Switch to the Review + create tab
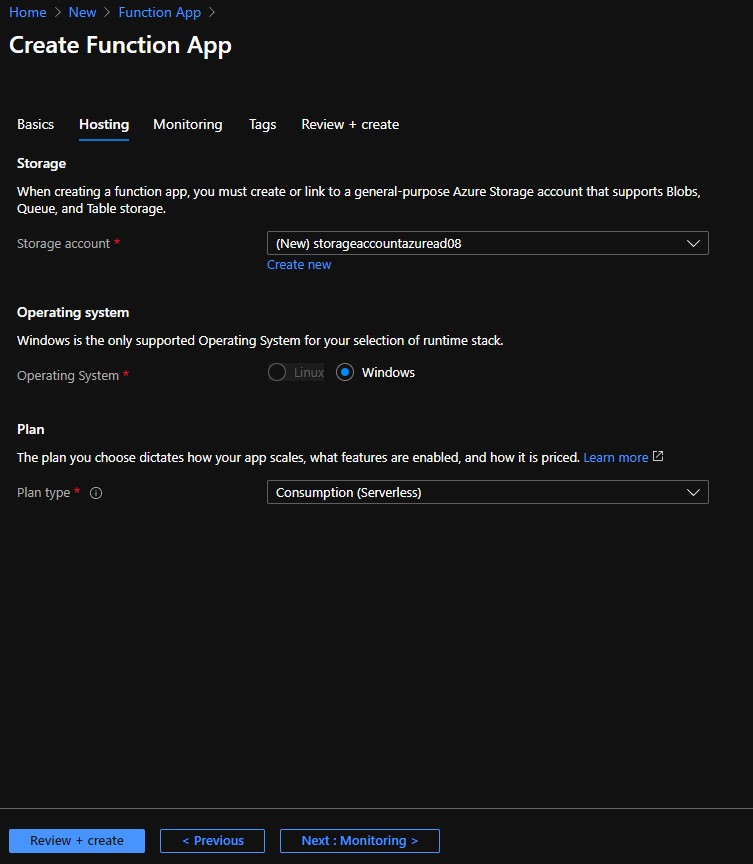 [x=350, y=125]
